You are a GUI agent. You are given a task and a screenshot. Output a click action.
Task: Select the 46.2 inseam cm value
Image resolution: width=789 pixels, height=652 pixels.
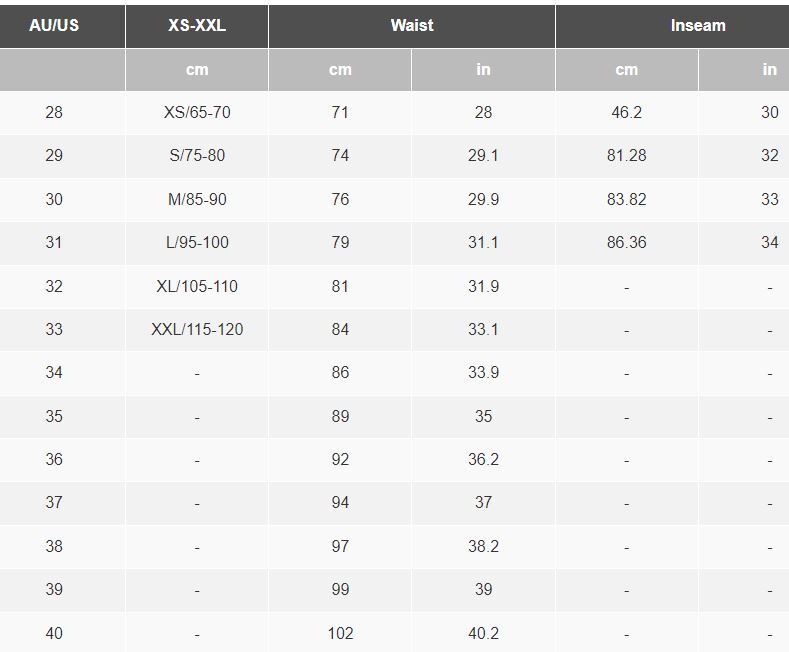pyautogui.click(x=626, y=112)
